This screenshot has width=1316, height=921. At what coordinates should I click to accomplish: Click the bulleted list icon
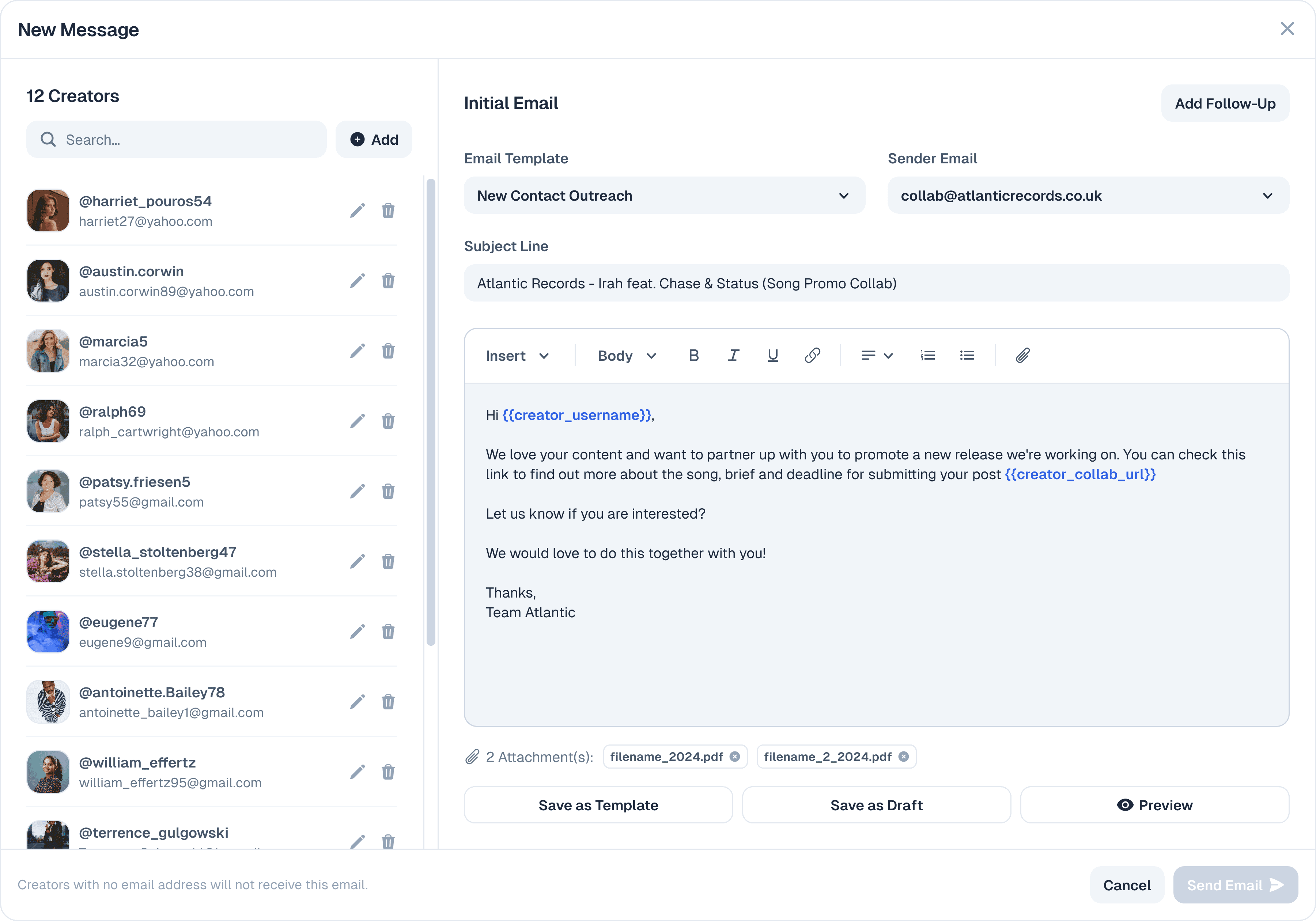(967, 355)
